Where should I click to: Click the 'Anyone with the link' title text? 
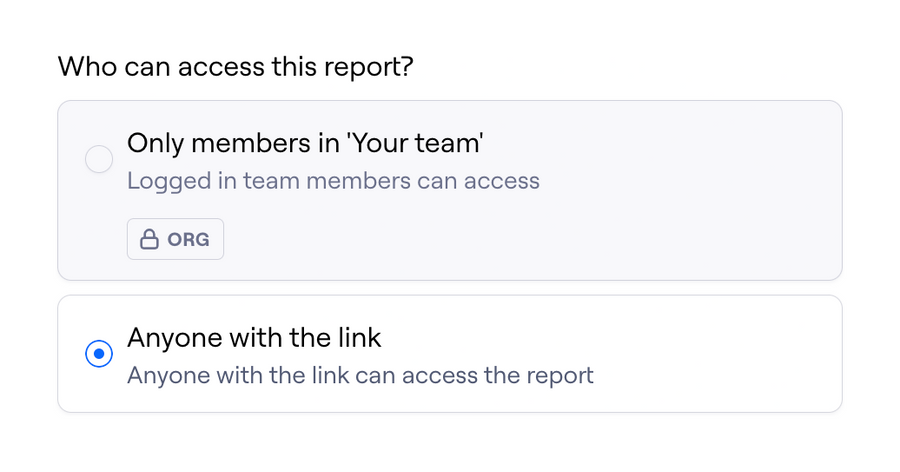point(254,337)
